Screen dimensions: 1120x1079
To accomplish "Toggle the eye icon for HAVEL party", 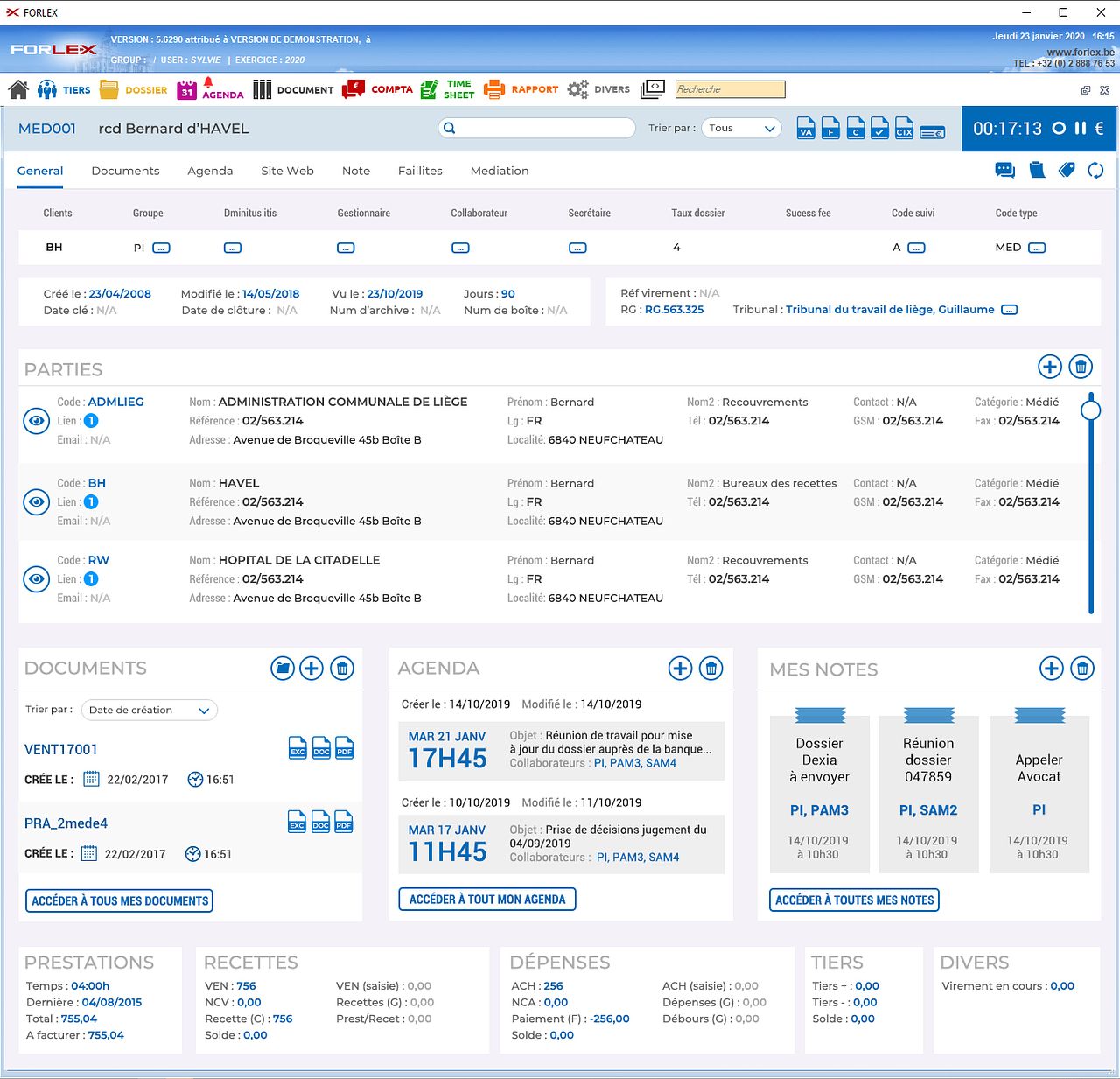I will pos(36,502).
